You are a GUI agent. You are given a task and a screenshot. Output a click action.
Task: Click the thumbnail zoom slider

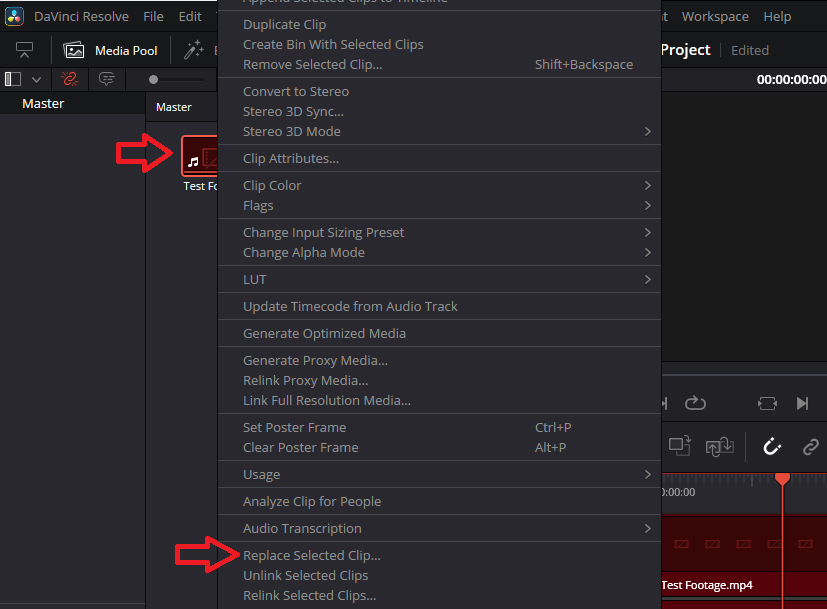coord(153,78)
